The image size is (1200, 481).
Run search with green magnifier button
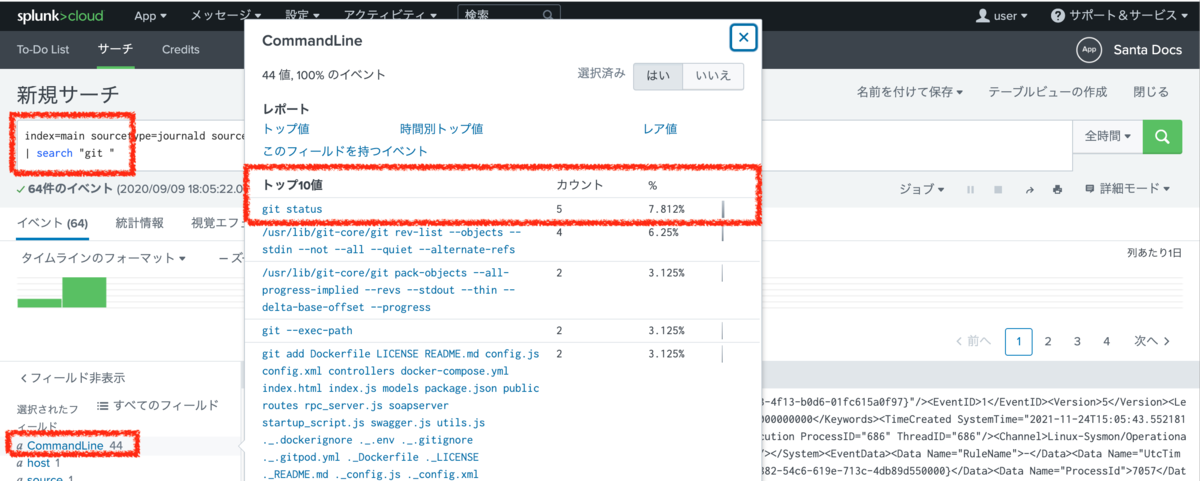click(x=1161, y=136)
